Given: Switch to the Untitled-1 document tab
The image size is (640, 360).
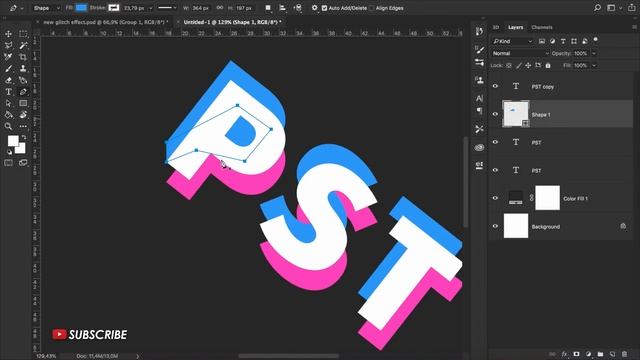Looking at the screenshot, I should pos(232,22).
